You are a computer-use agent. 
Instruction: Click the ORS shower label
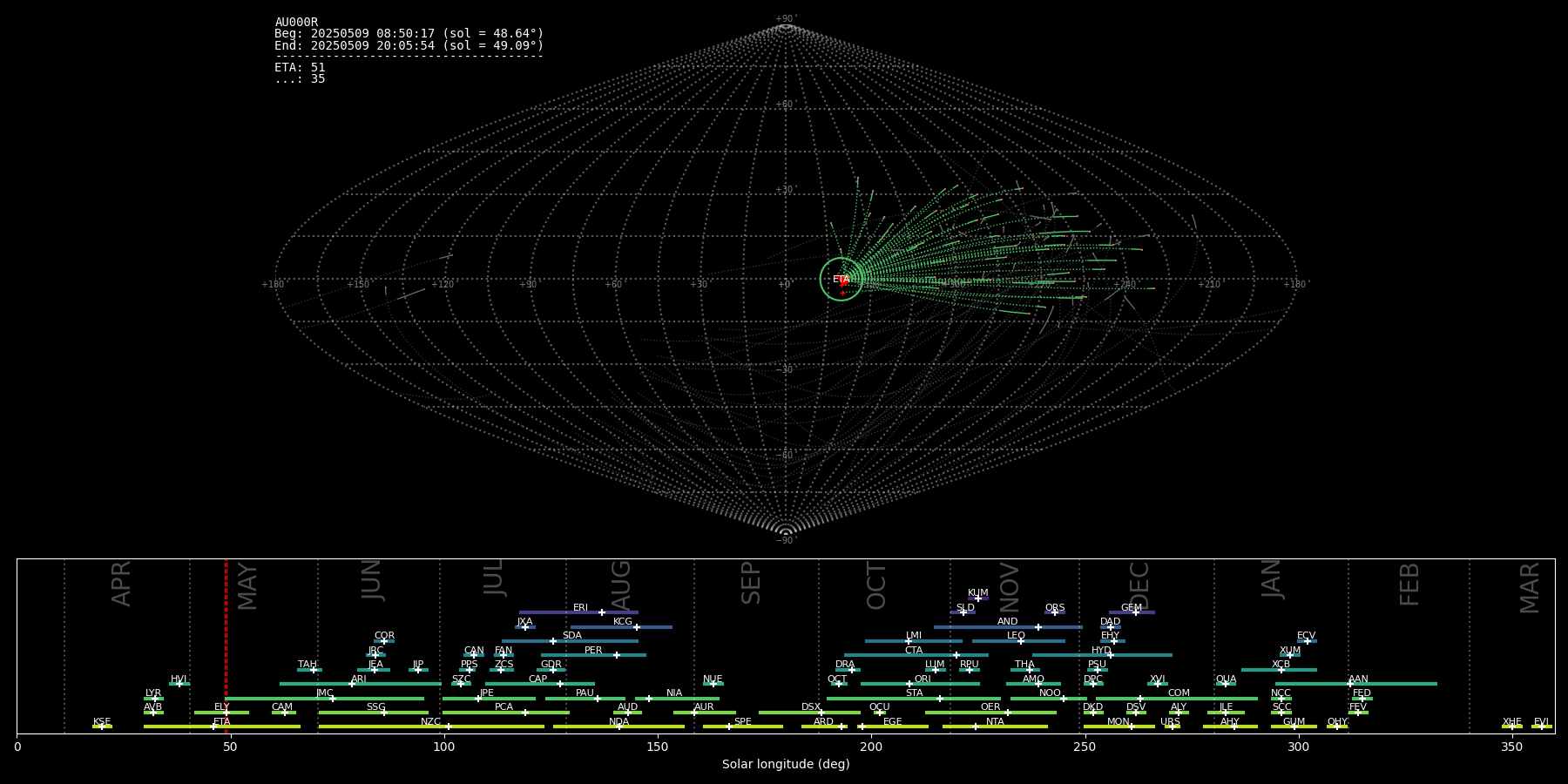[x=1055, y=607]
